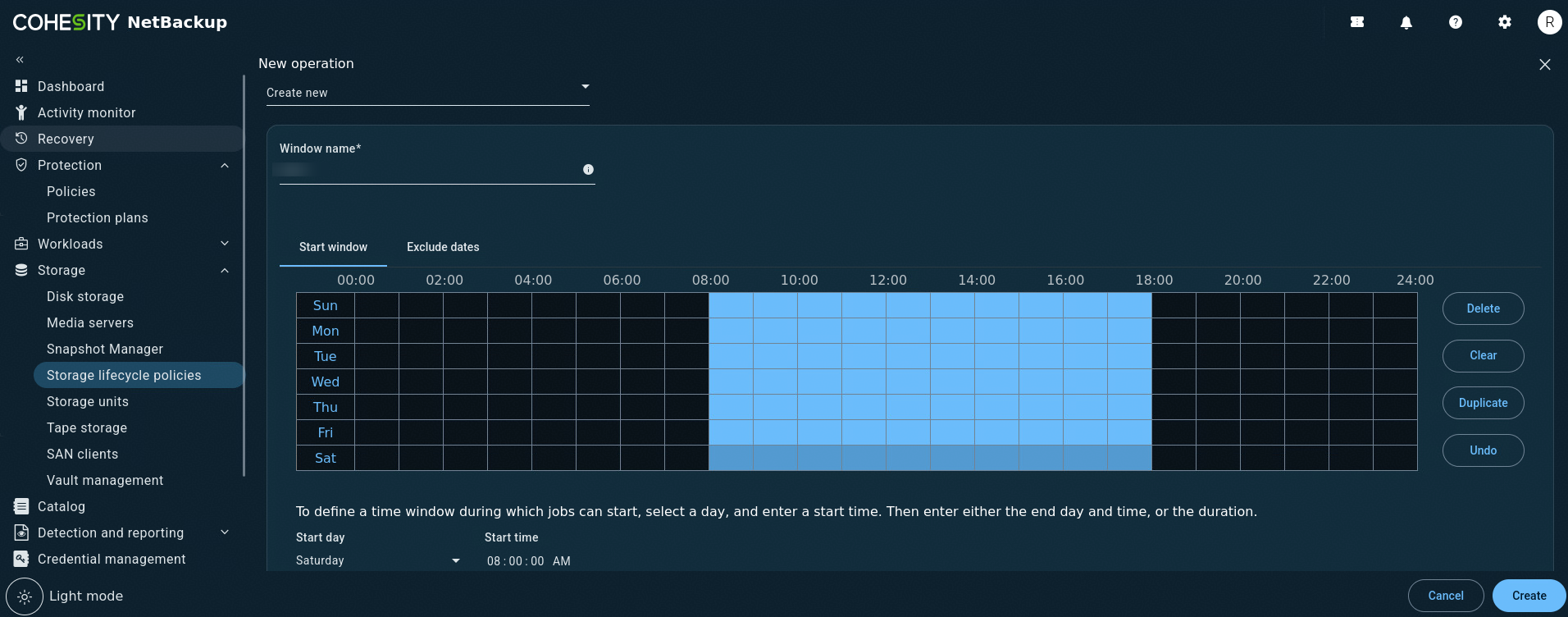
Task: Open Vault management
Action: click(x=105, y=480)
